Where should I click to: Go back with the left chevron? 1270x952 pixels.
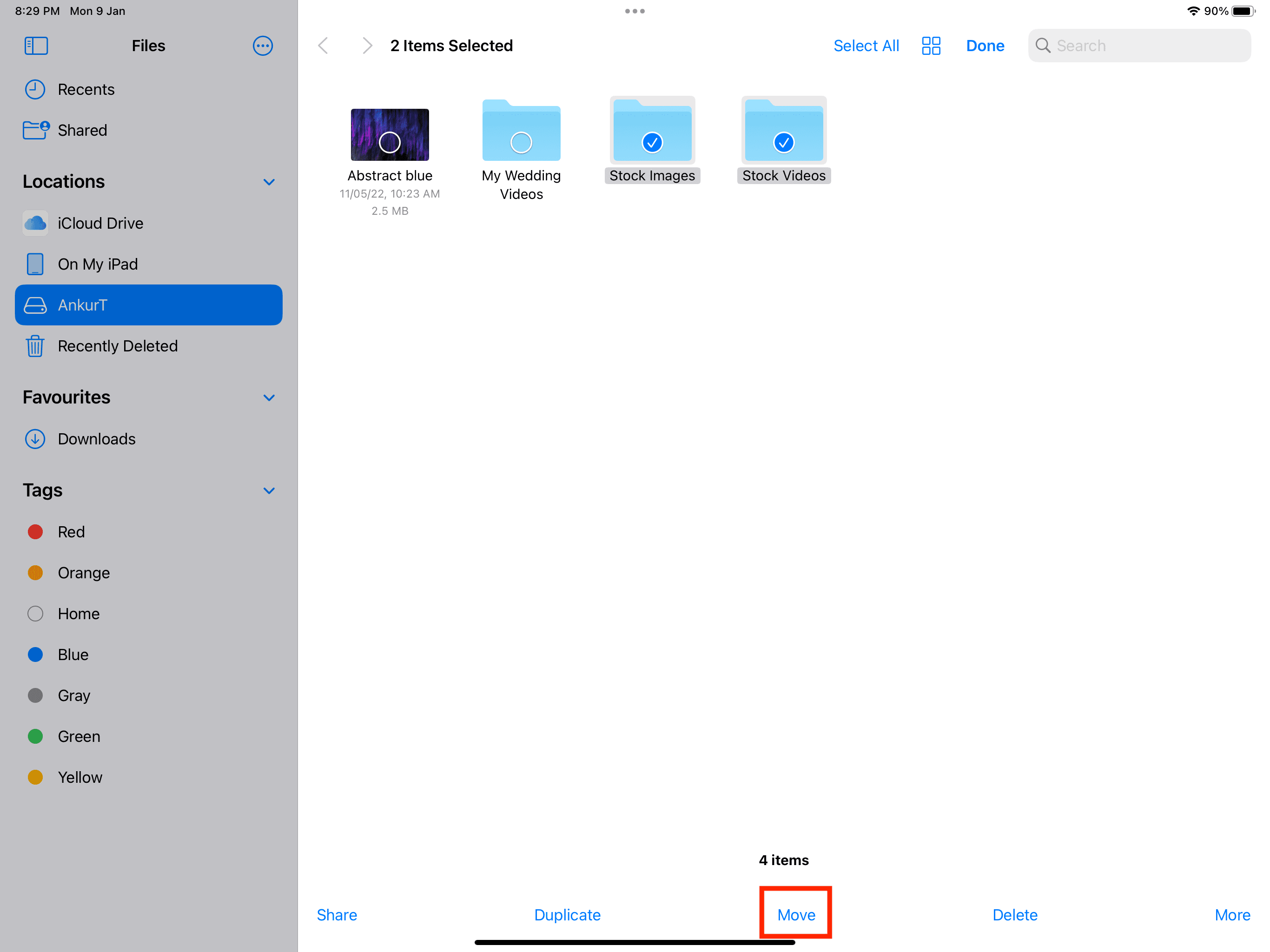click(x=323, y=46)
